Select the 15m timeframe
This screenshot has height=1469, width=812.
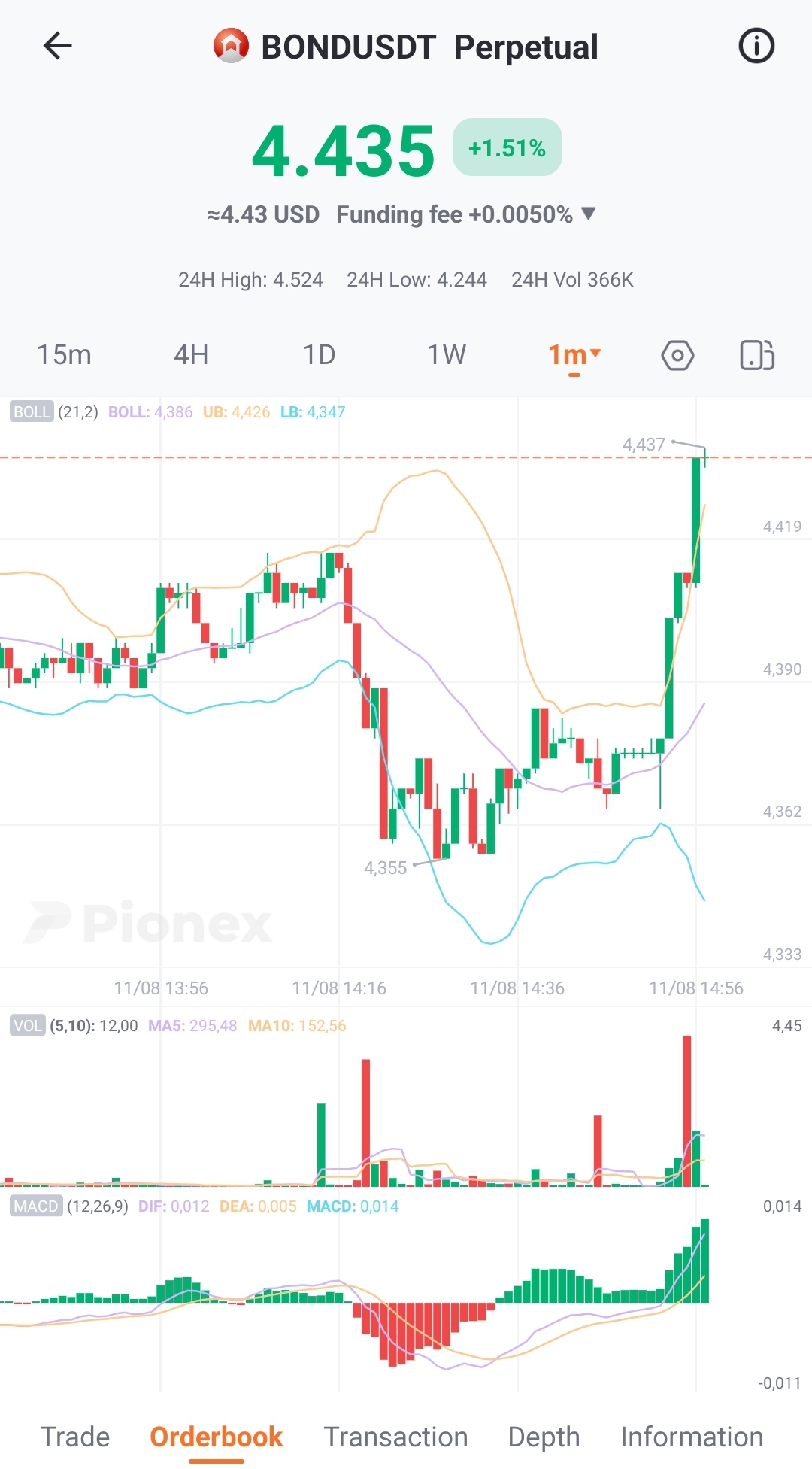coord(64,355)
